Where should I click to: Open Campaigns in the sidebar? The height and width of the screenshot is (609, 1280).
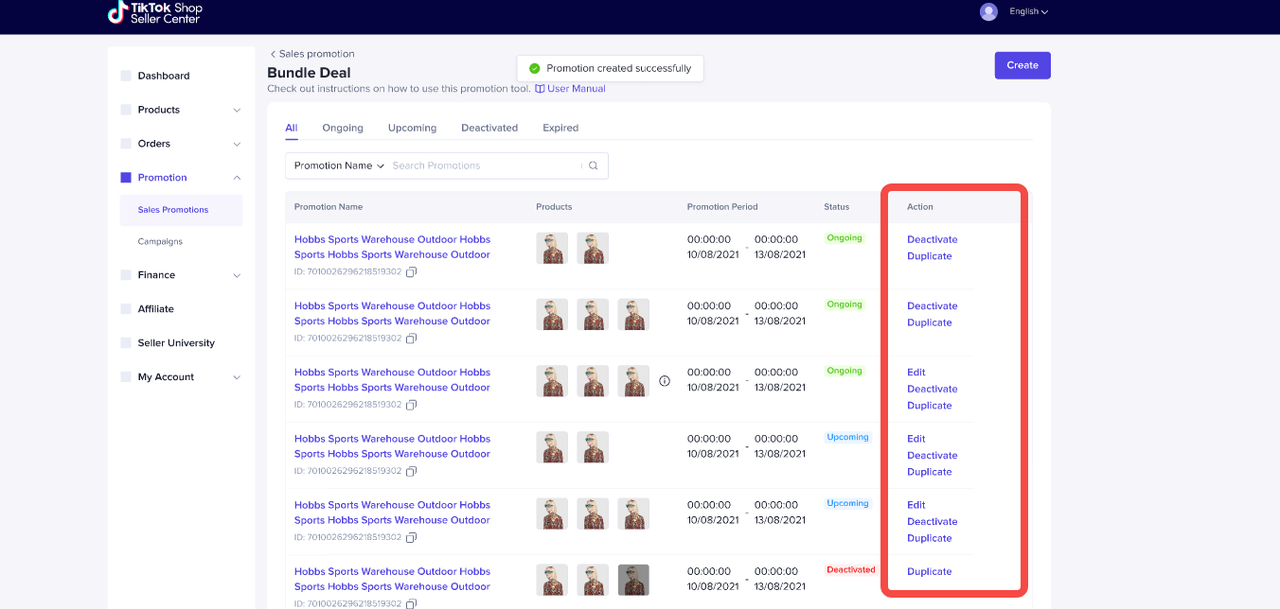tap(160, 242)
